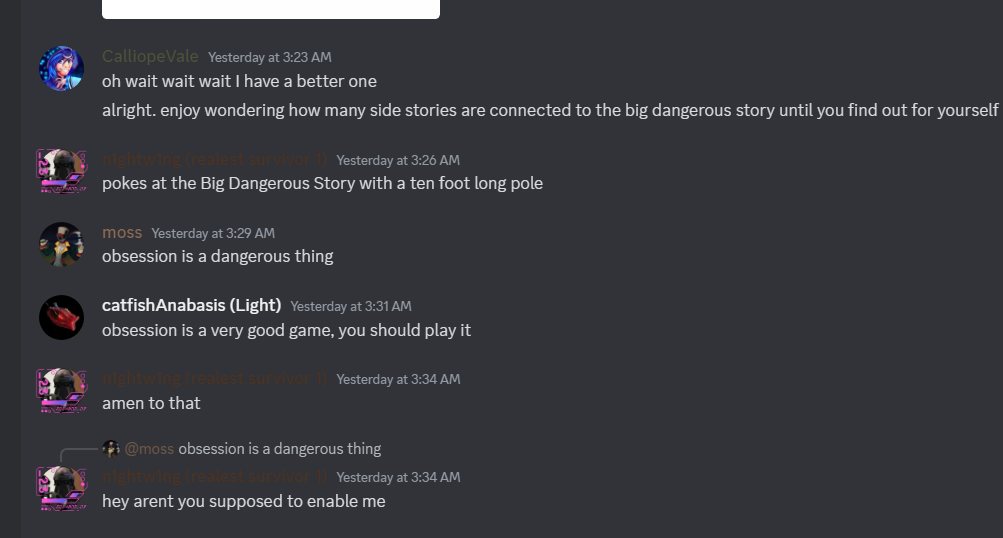Click nightwing's avatar beside pole message

[61, 171]
